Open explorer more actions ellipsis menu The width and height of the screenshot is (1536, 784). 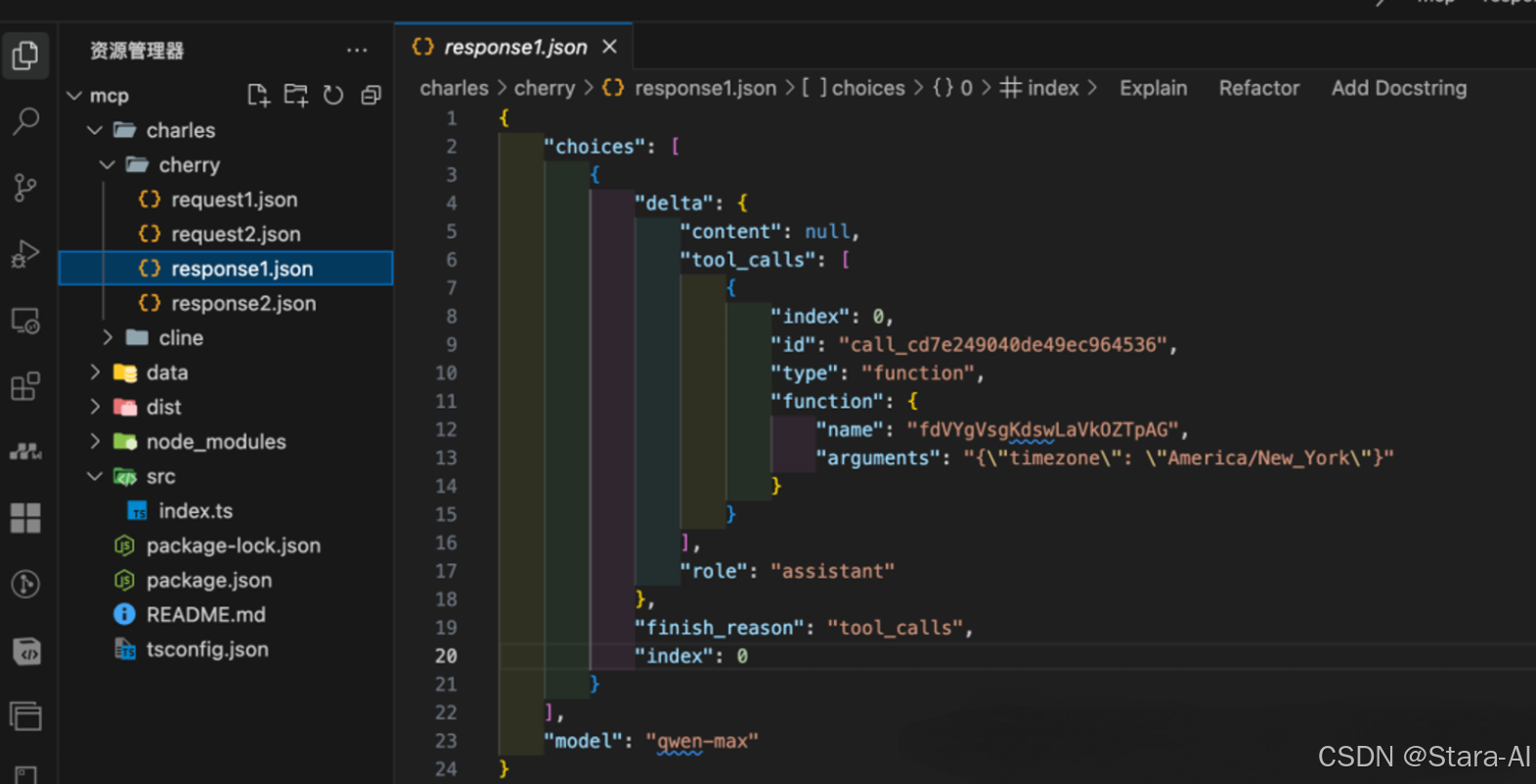point(357,50)
